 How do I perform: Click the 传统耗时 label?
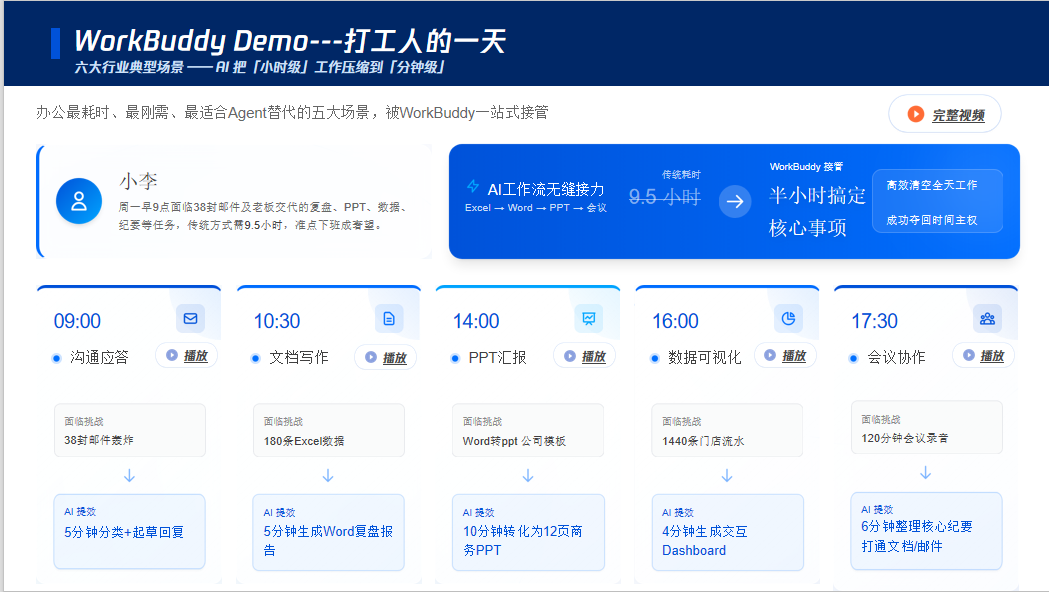pos(681,175)
